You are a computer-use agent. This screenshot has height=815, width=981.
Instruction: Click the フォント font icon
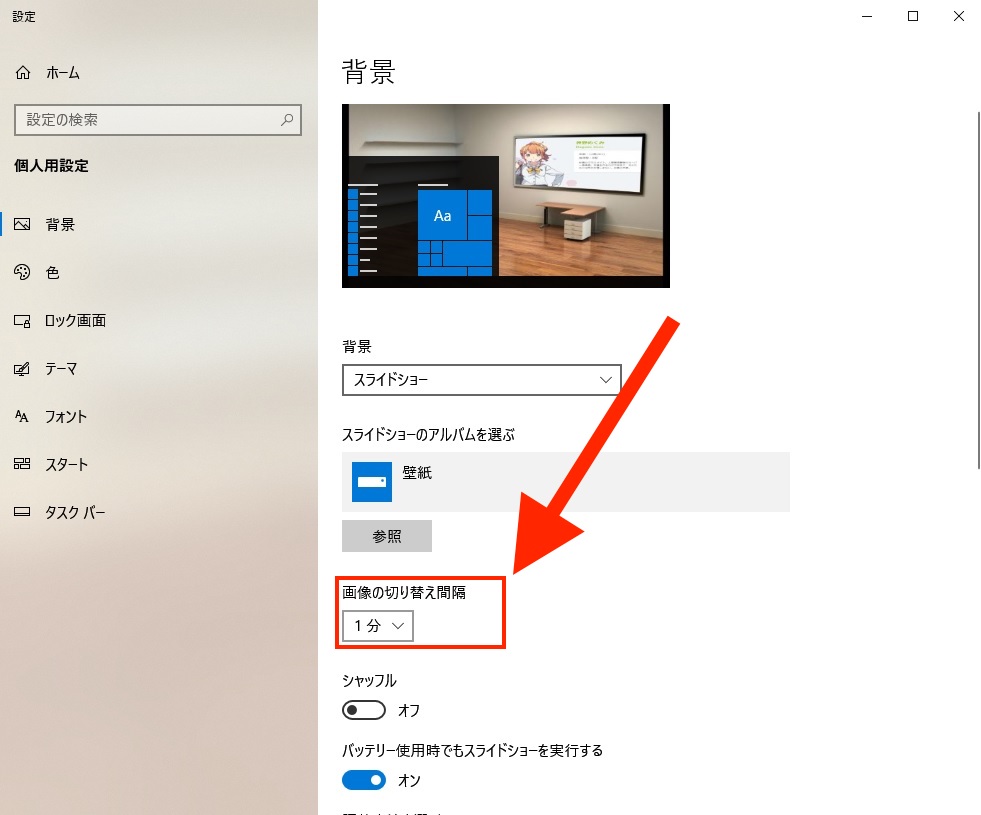[x=23, y=417]
